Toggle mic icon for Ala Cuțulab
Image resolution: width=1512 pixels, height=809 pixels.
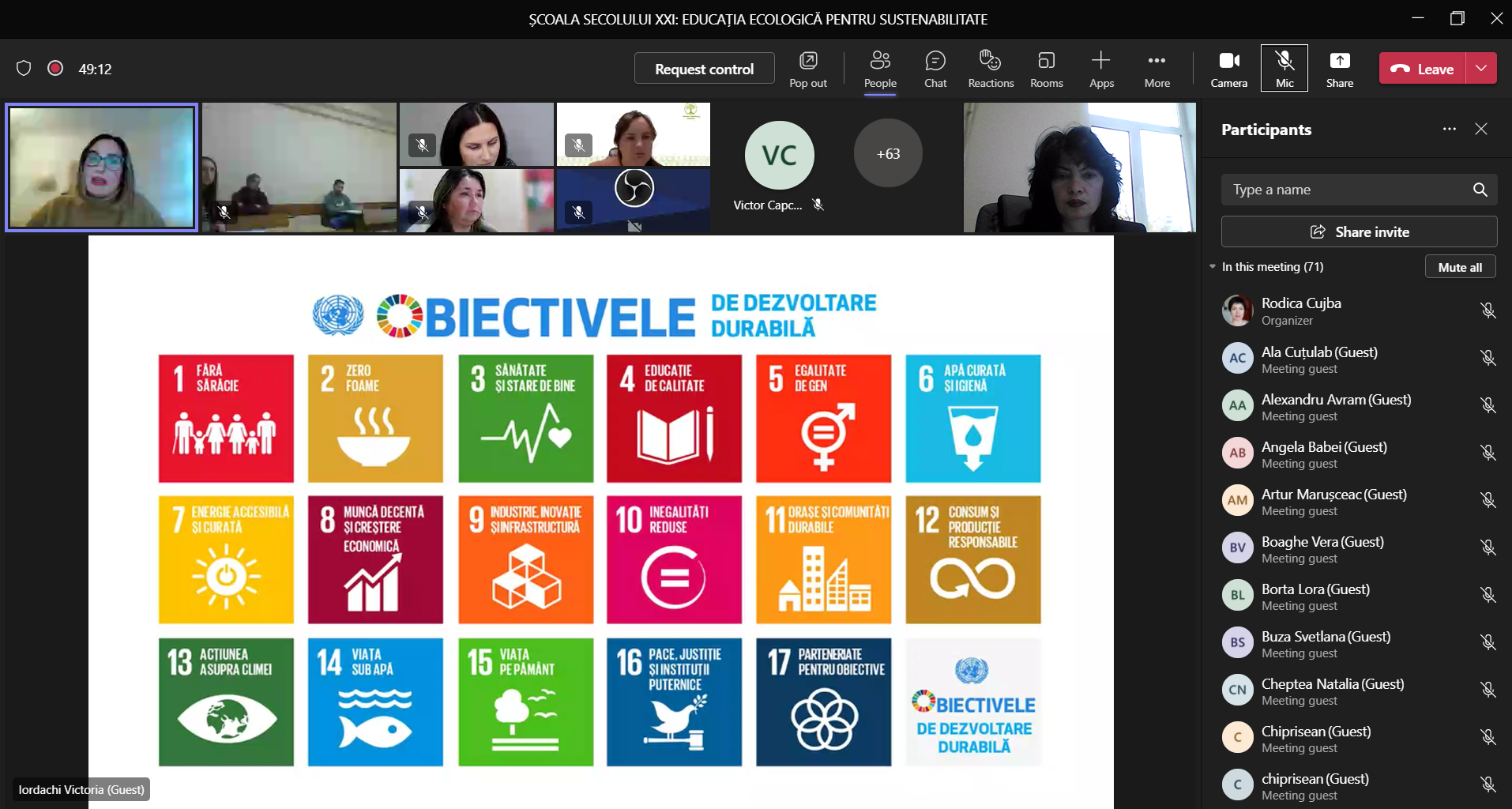(x=1488, y=358)
